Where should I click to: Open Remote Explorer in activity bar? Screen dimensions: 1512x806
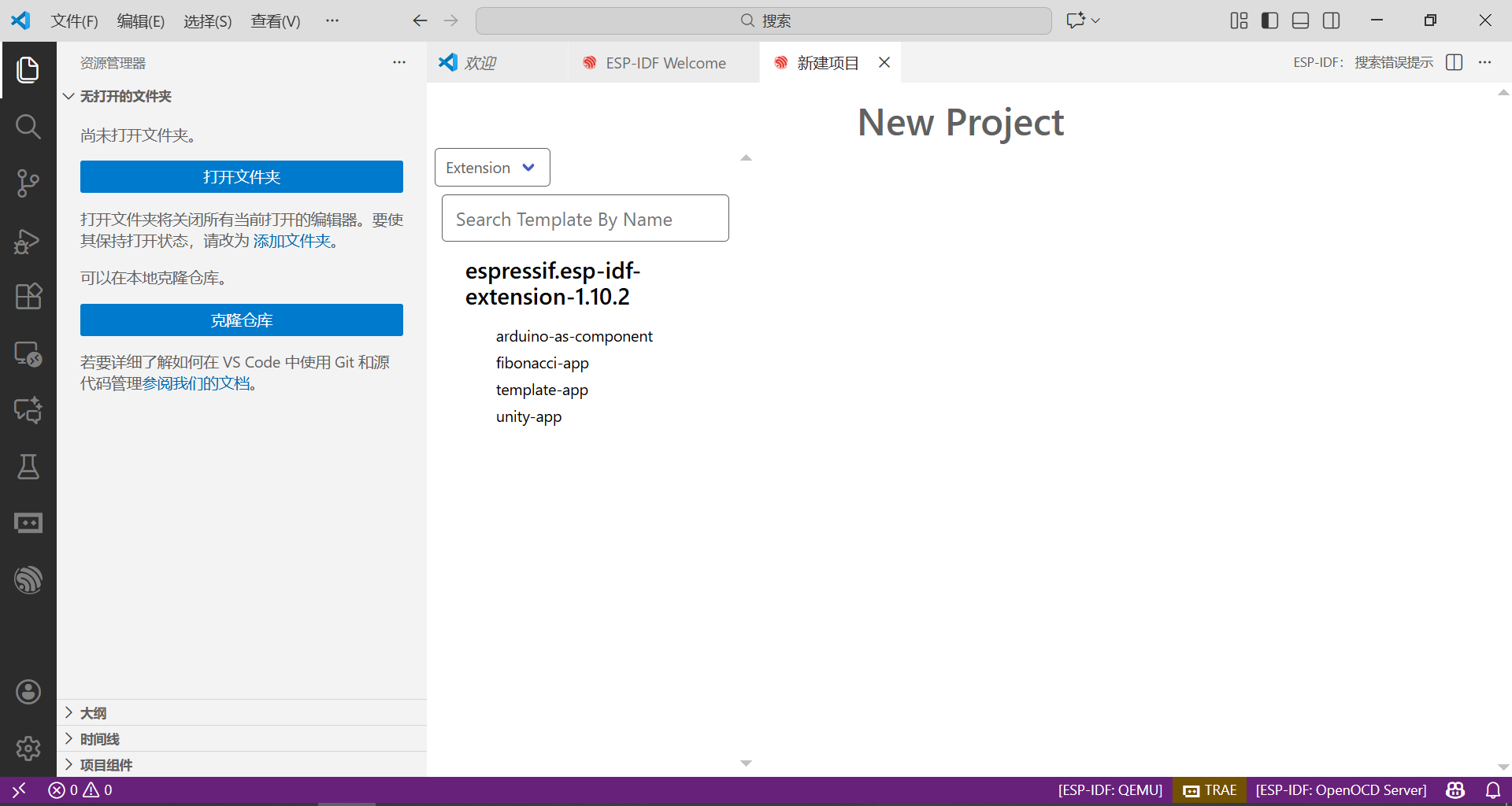(x=28, y=353)
